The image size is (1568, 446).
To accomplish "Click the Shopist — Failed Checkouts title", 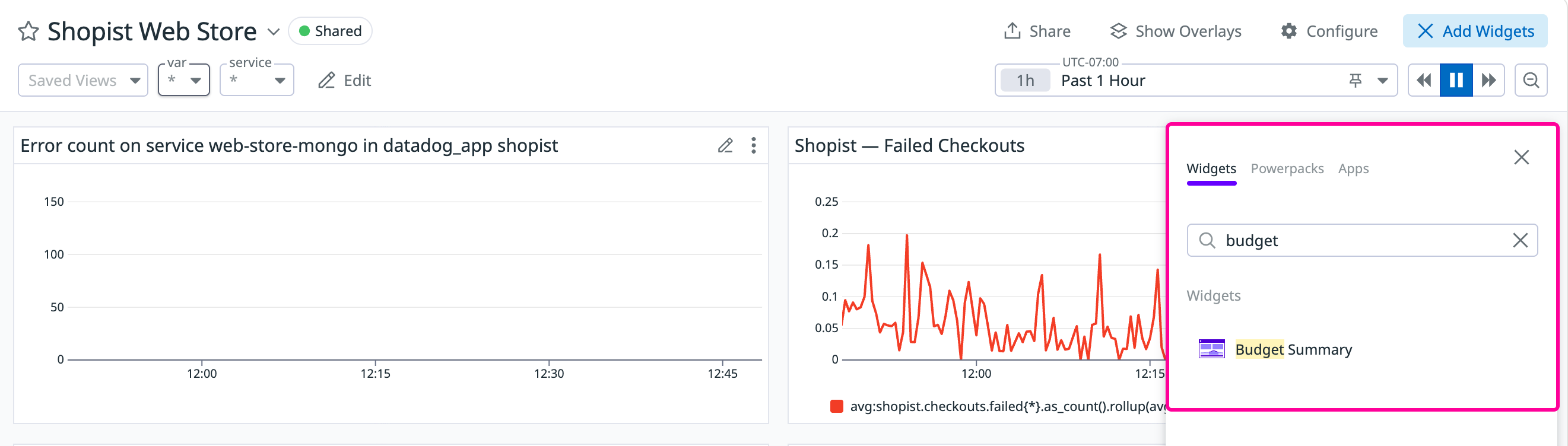I will click(909, 146).
